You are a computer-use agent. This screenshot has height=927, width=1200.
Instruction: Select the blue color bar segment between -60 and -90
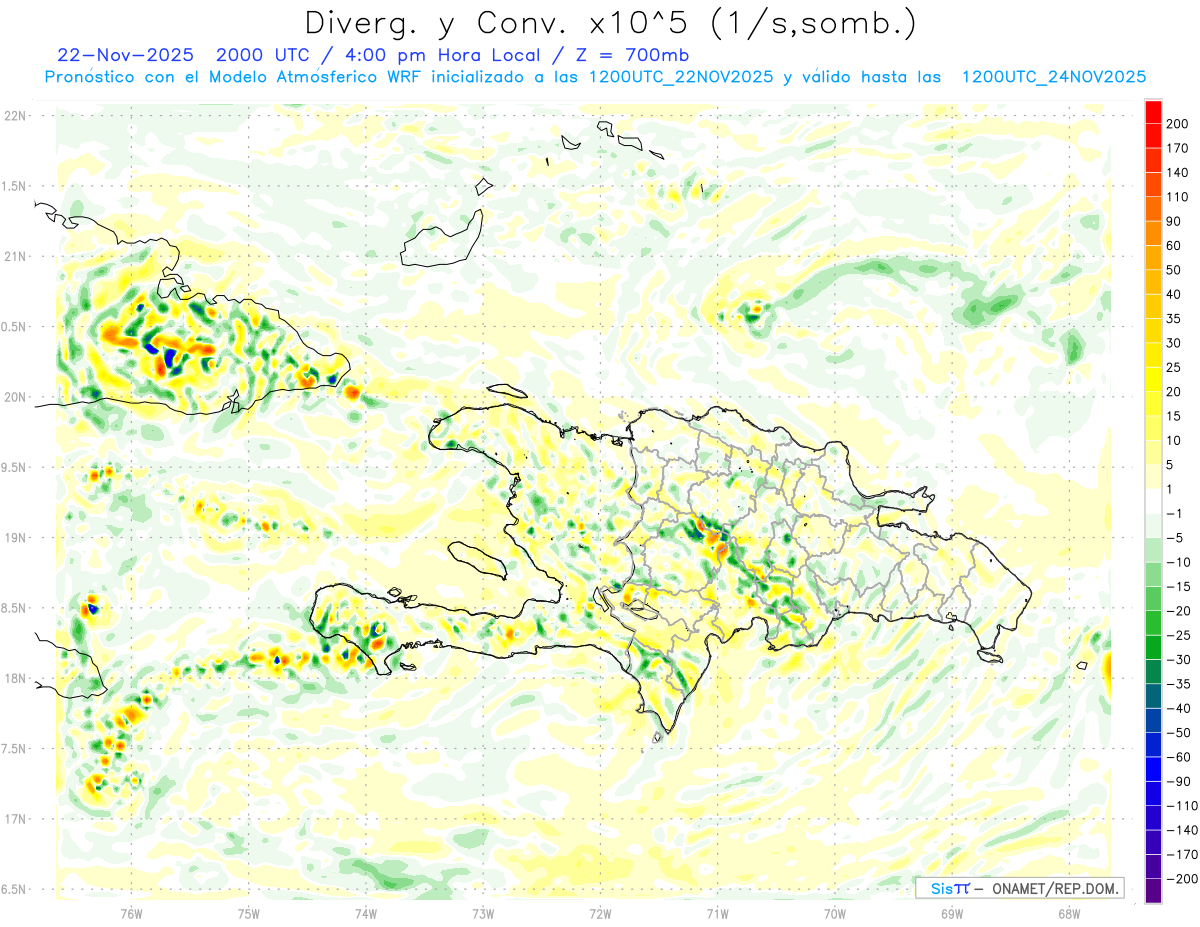point(1153,769)
